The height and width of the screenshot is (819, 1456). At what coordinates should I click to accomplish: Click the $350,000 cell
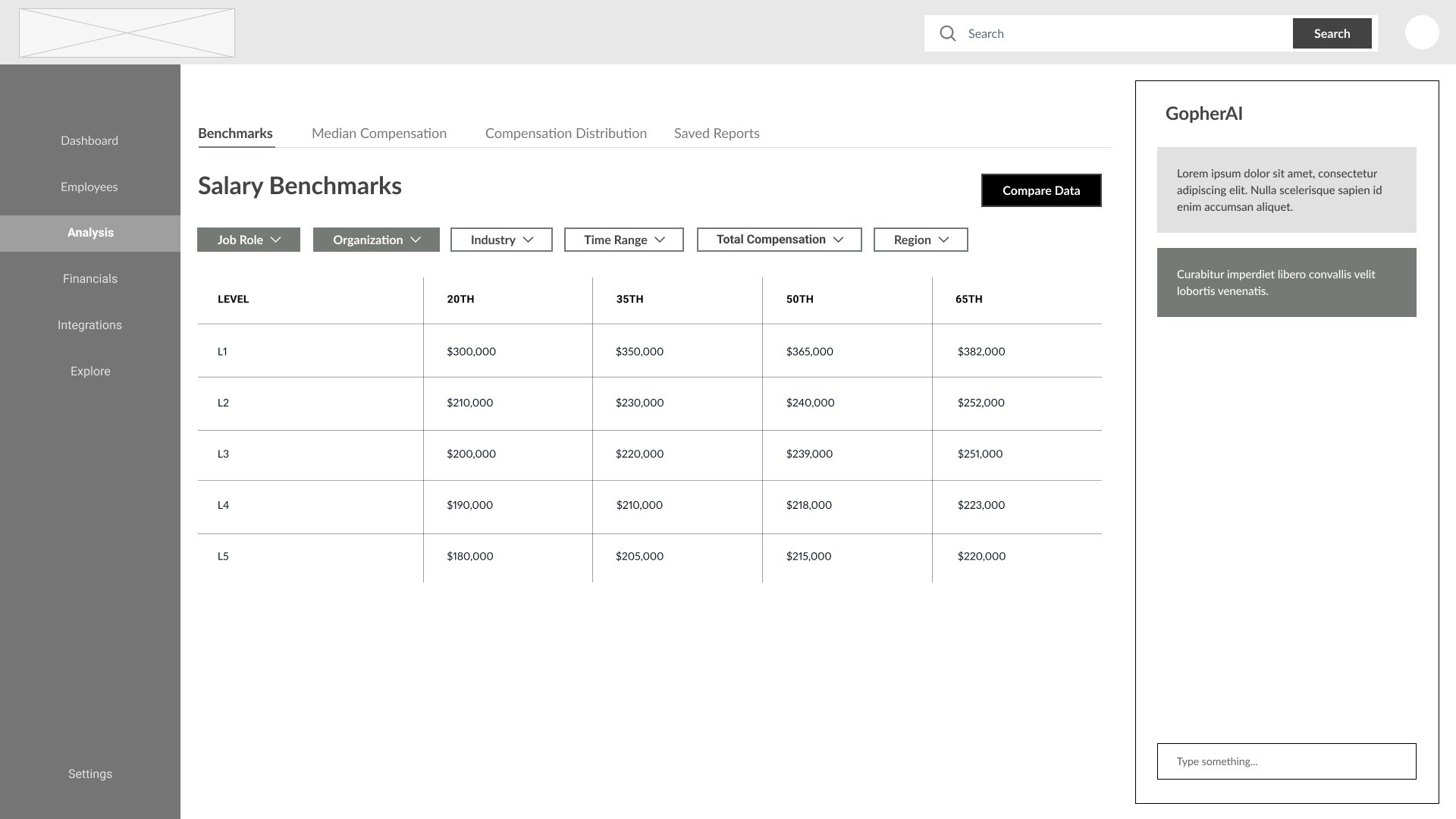[639, 351]
